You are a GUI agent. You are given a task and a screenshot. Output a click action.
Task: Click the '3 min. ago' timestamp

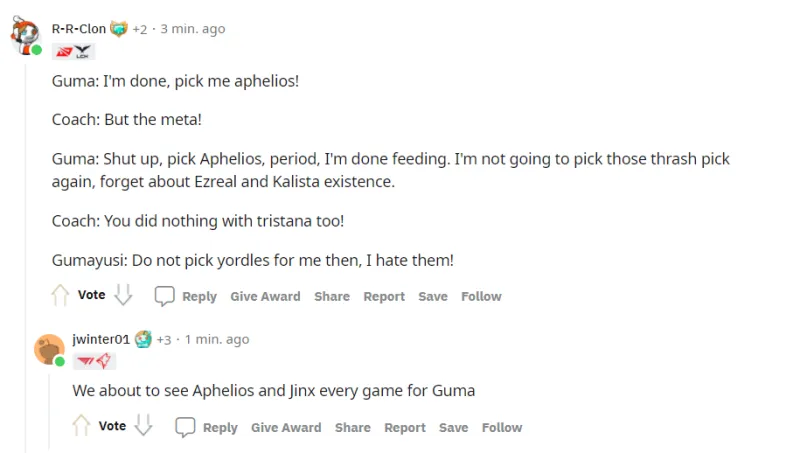193,29
